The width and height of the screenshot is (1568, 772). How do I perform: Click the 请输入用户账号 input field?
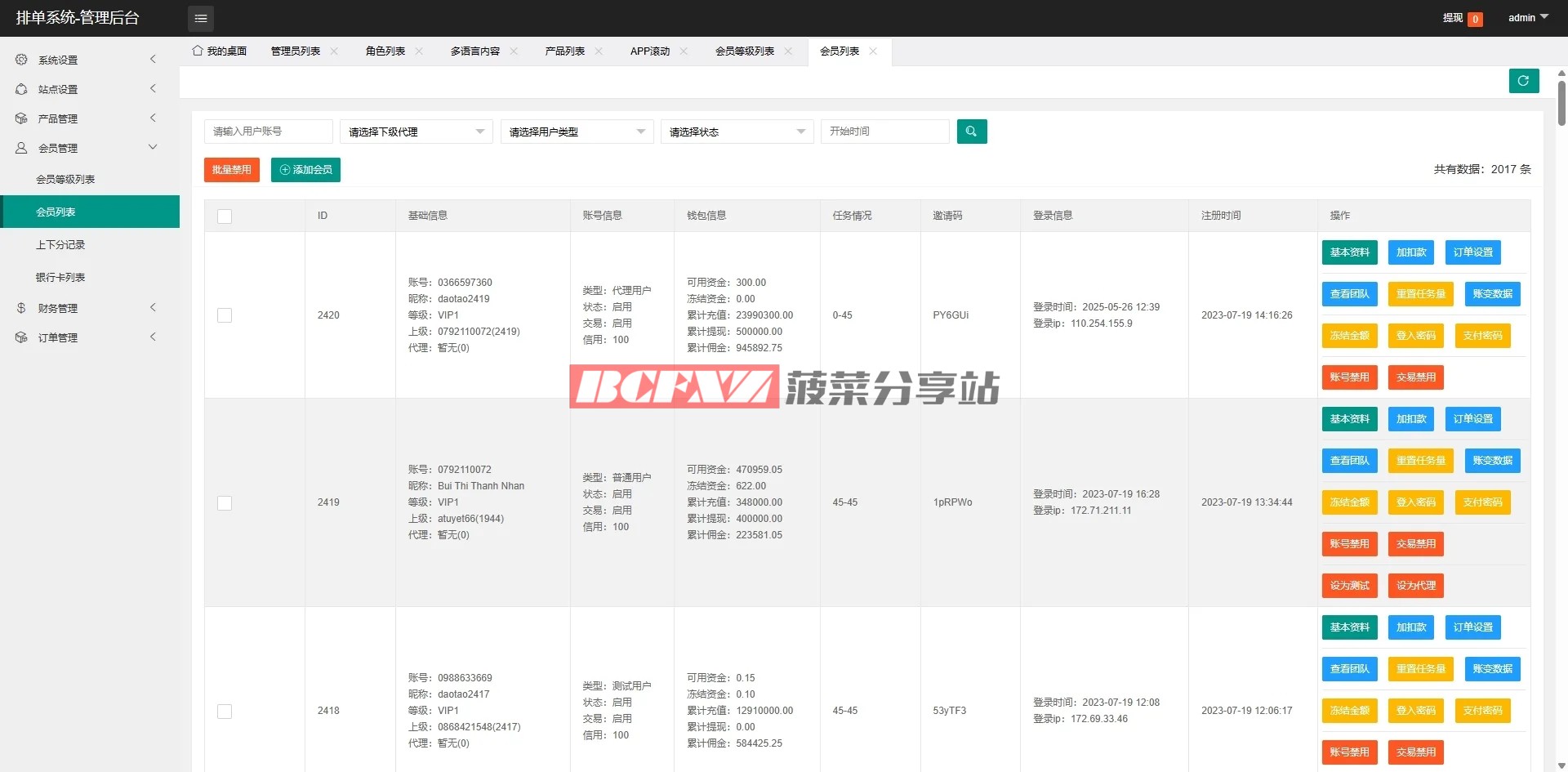point(268,132)
